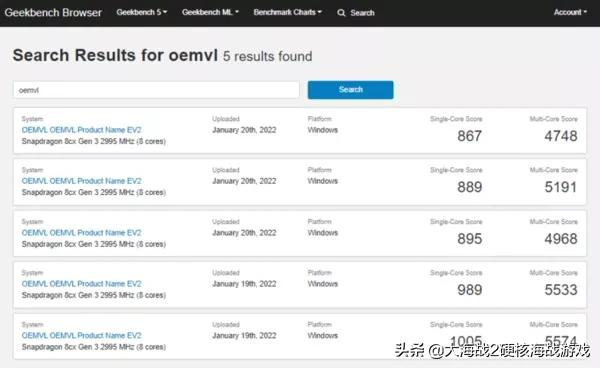Select the single-core score 867
Viewport: 600px width, 368px height.
tap(470, 136)
